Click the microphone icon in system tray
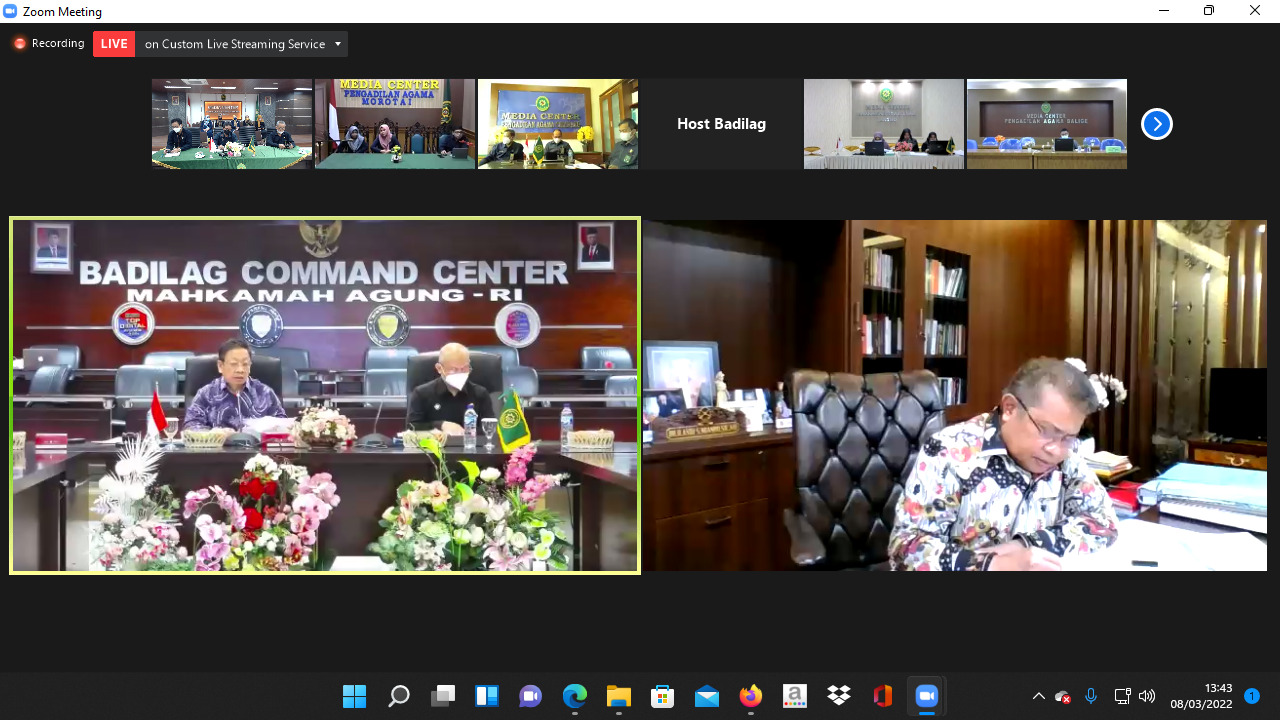Screen dimensions: 1280x720 click(1091, 696)
